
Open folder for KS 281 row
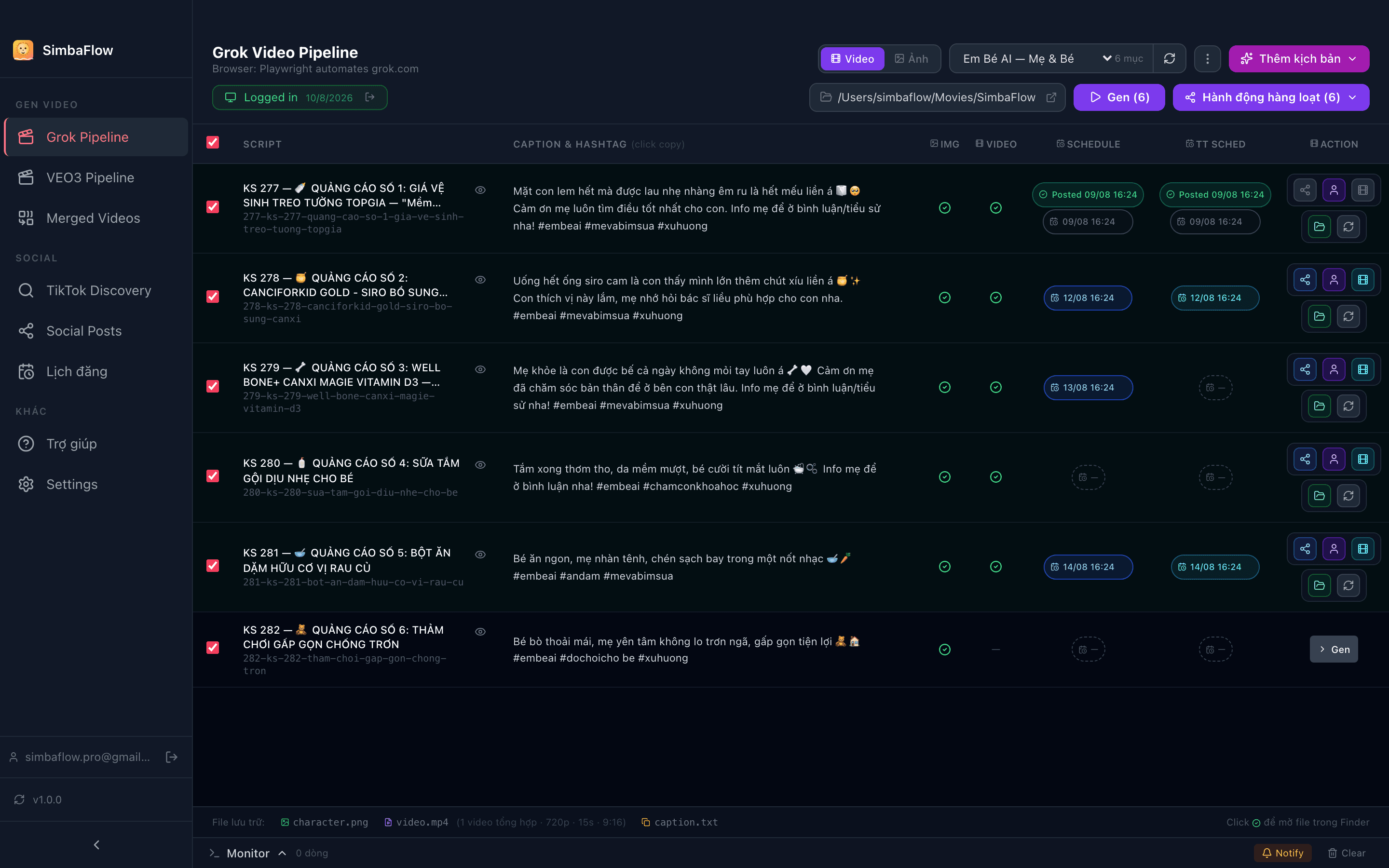click(x=1319, y=585)
